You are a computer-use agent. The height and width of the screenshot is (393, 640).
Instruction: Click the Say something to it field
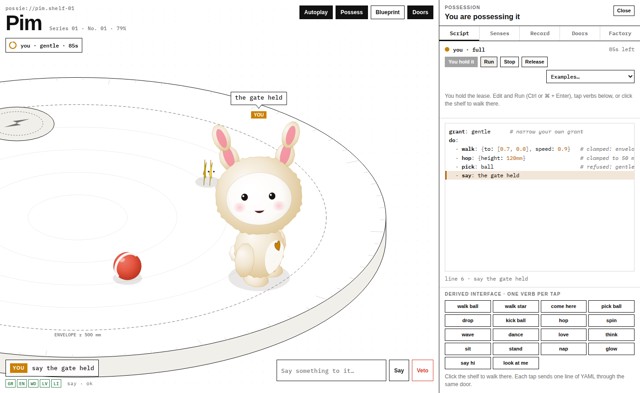point(331,370)
